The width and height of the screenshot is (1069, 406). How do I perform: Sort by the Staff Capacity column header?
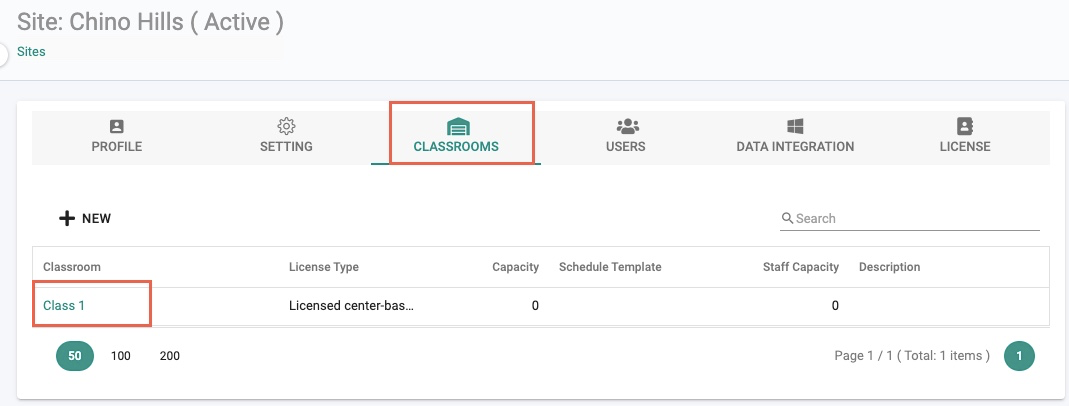click(800, 267)
